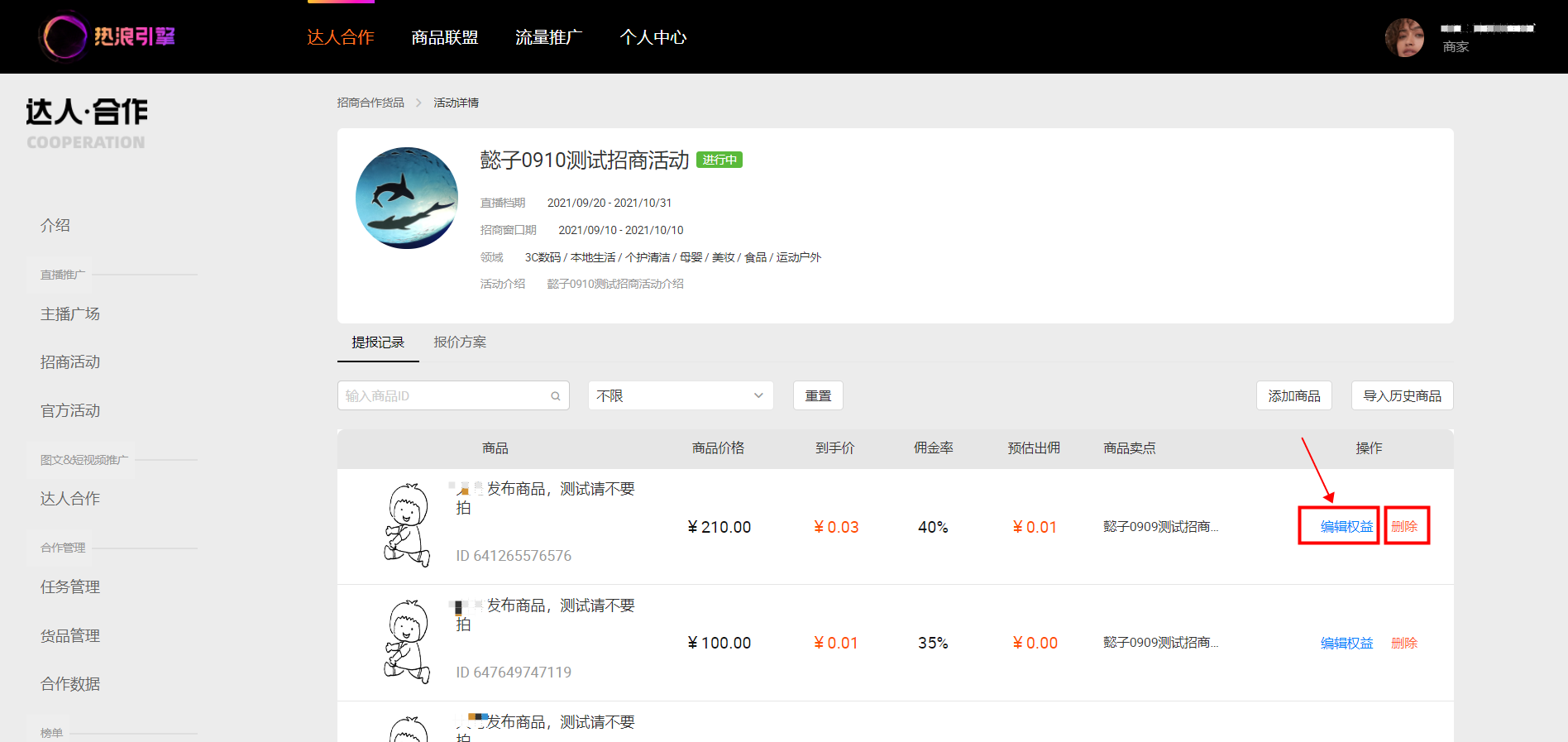Viewport: 1568px width, 742px height.
Task: Click the ¥0.01 预估出佣 value
Action: pyautogui.click(x=1035, y=527)
